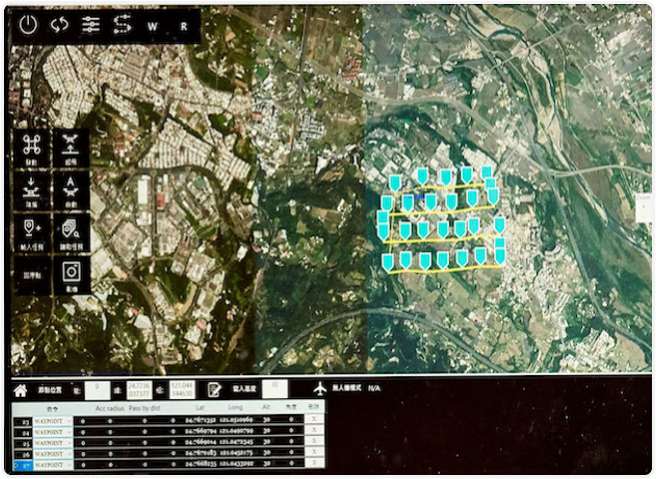The height and width of the screenshot is (479, 656).
Task: Click the add waypoint pin icon
Action: (x=31, y=230)
